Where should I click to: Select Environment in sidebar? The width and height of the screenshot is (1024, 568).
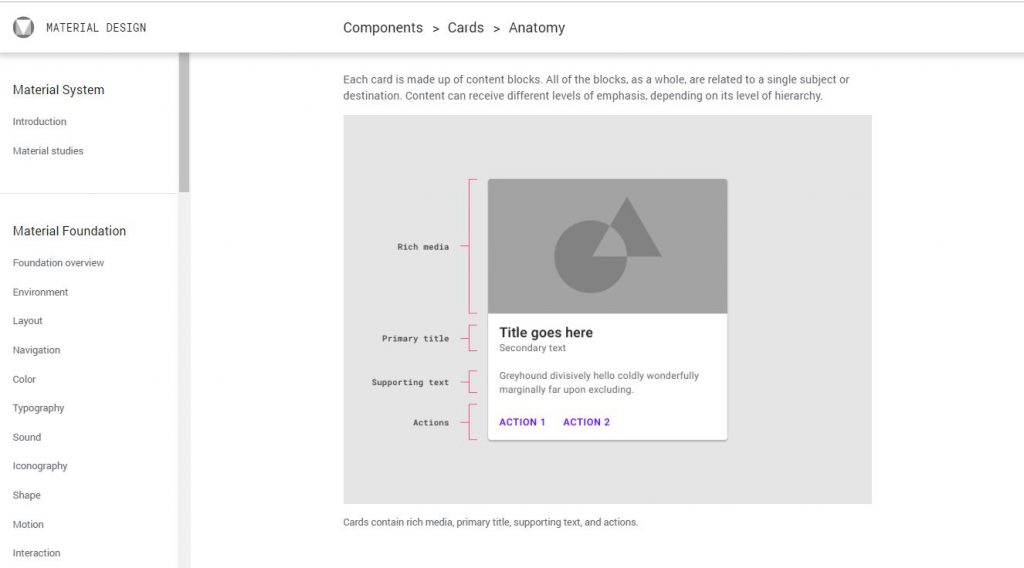pyautogui.click(x=40, y=292)
